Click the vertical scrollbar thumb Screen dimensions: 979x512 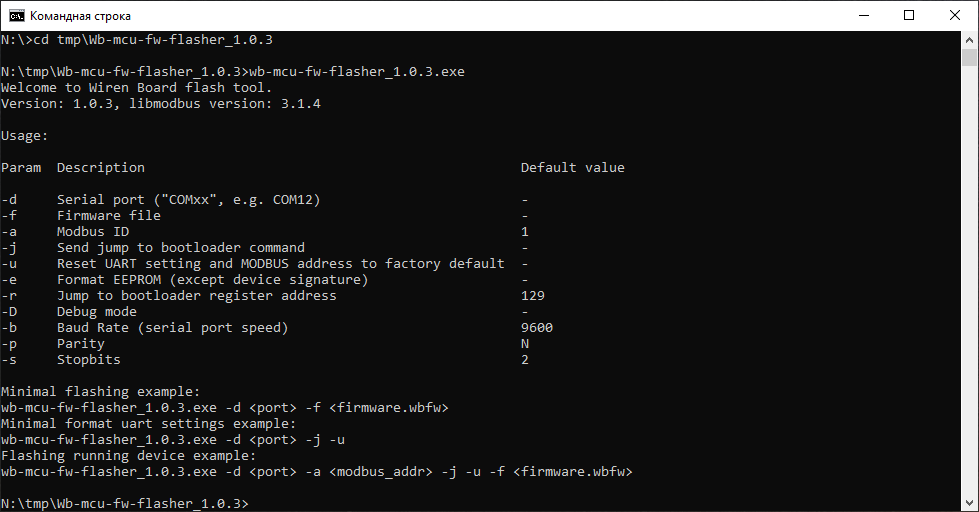970,59
